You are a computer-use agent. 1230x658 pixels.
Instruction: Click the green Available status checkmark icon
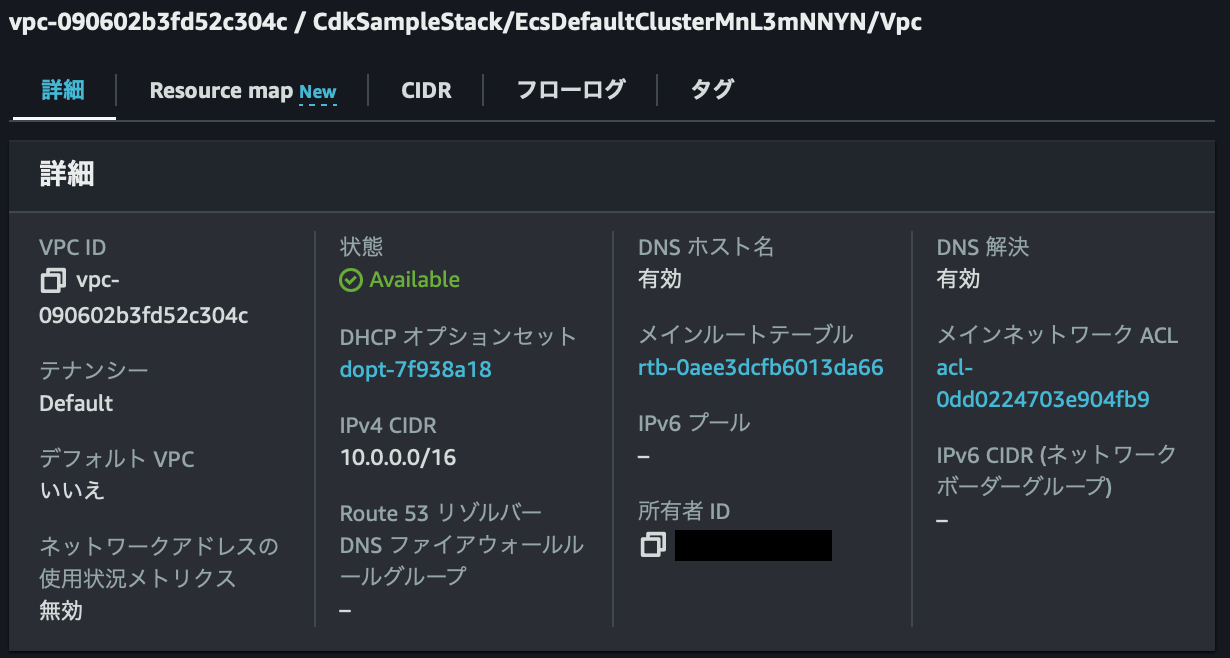tap(350, 279)
